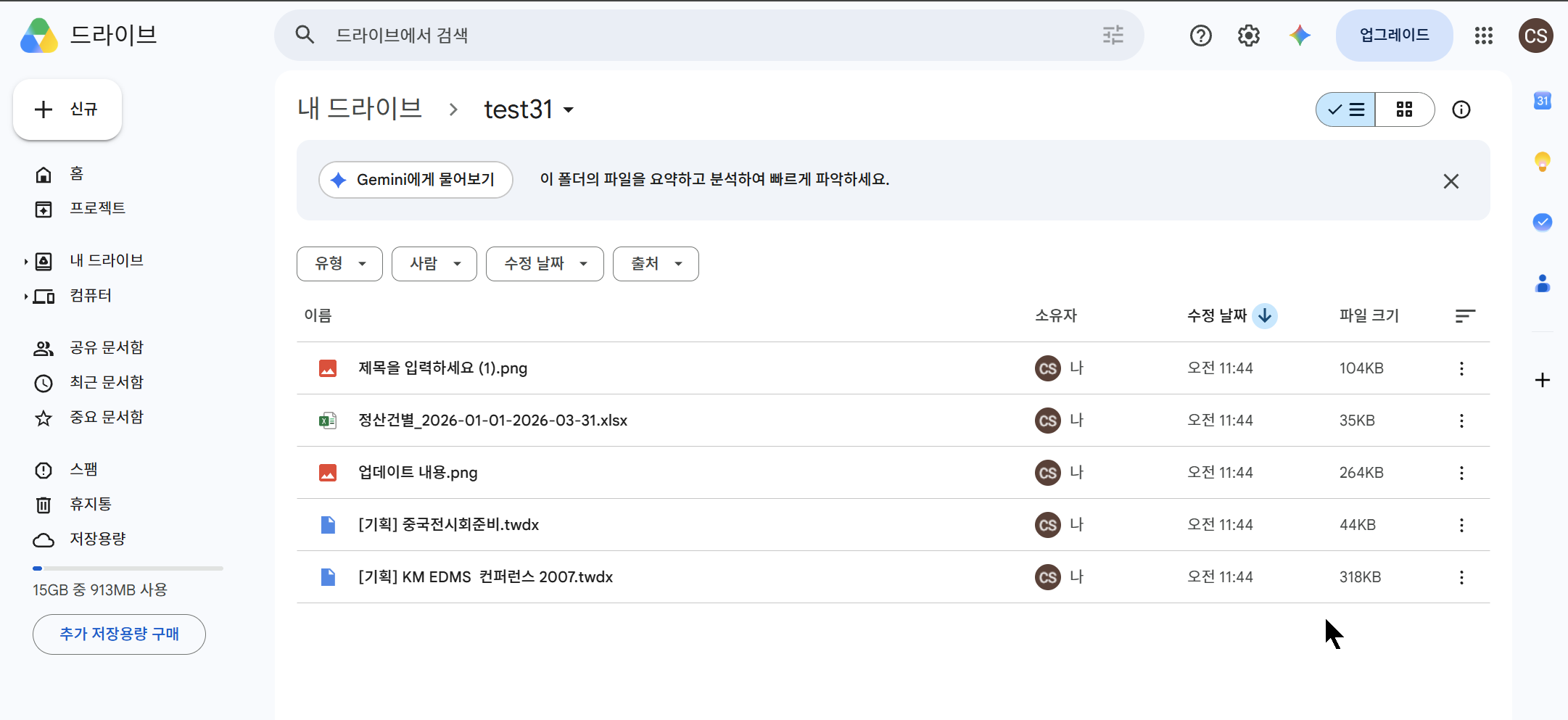Click the Excel icon of 정산건별 file
The image size is (1568, 720).
click(x=328, y=421)
